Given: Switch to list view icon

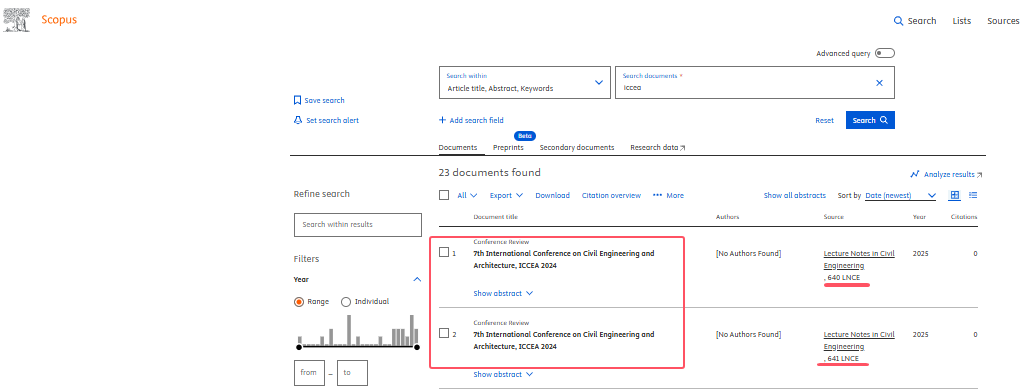Looking at the screenshot, I should click(973, 195).
